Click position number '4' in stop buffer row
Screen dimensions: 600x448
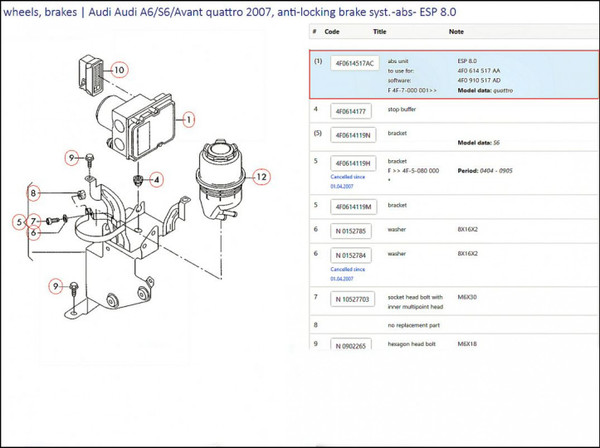click(x=316, y=109)
